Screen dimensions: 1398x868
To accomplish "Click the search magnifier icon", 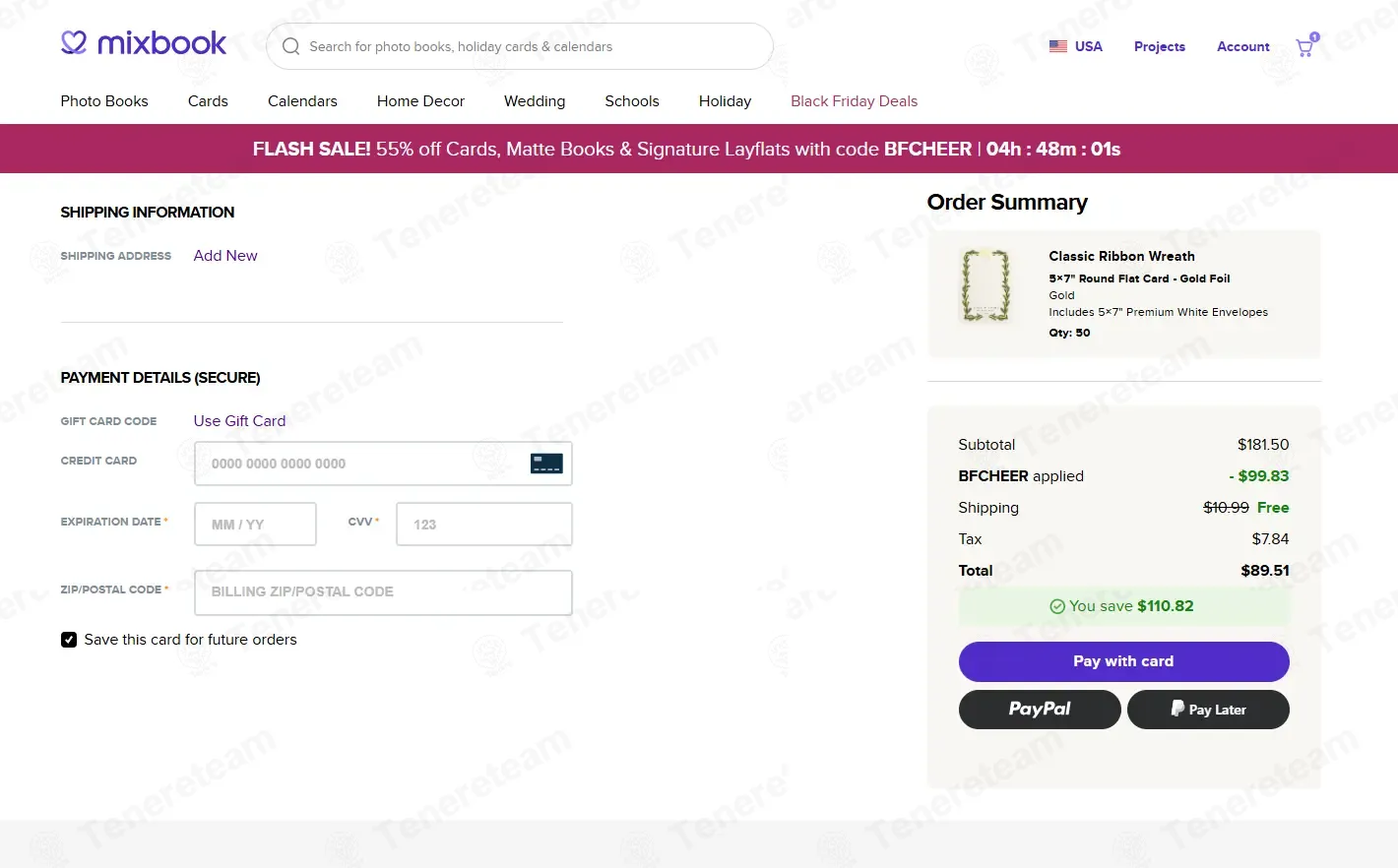I will [290, 46].
